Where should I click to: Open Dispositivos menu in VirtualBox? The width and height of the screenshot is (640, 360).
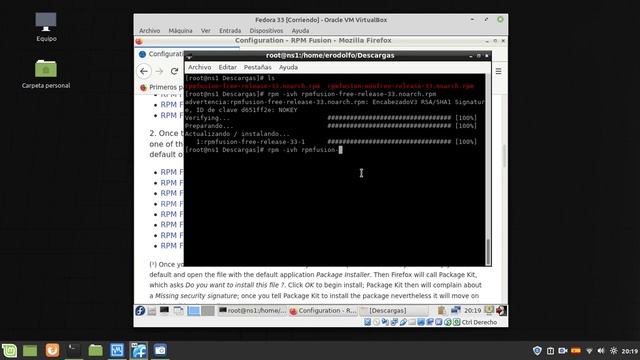point(266,31)
